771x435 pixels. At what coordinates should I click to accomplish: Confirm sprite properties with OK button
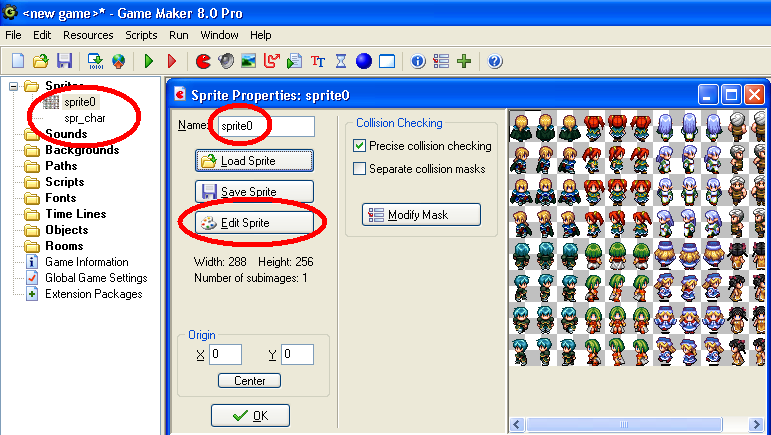click(250, 416)
